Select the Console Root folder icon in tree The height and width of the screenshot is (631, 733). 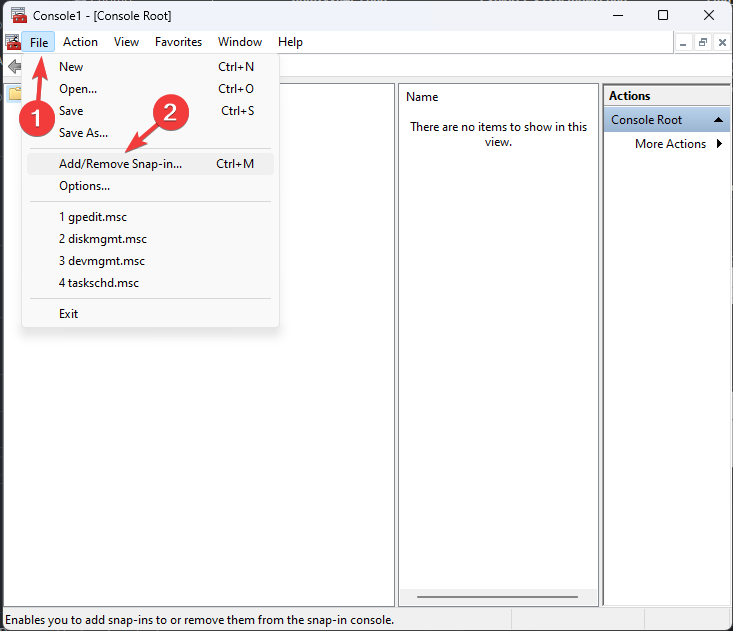pos(15,93)
